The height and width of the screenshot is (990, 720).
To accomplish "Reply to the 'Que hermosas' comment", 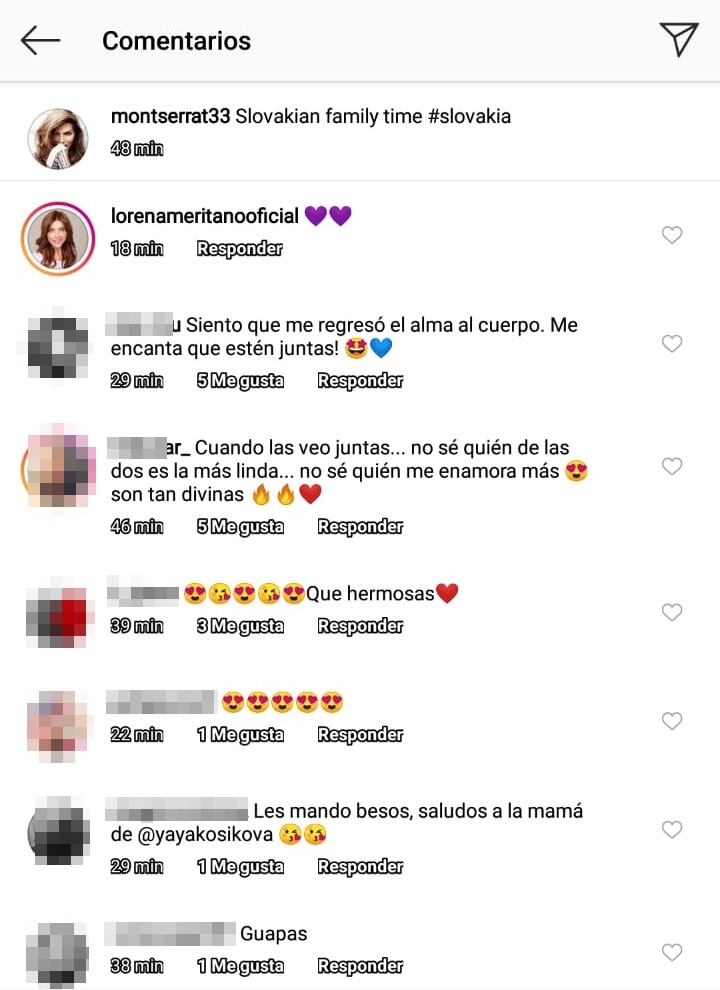I will [360, 626].
